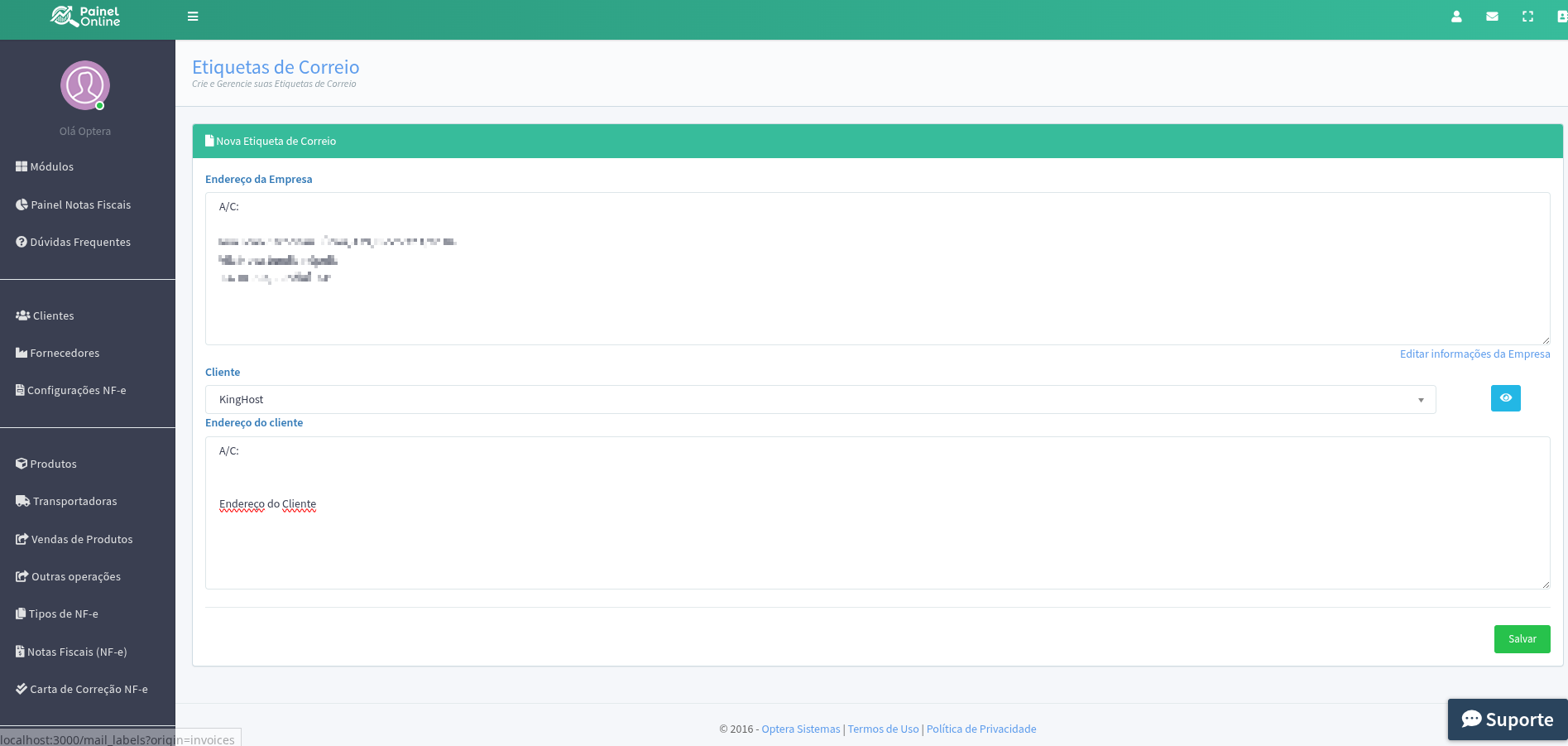Viewport: 1568px width, 746px height.
Task: Focus the Endereço do cliente text area
Action: 877,546
